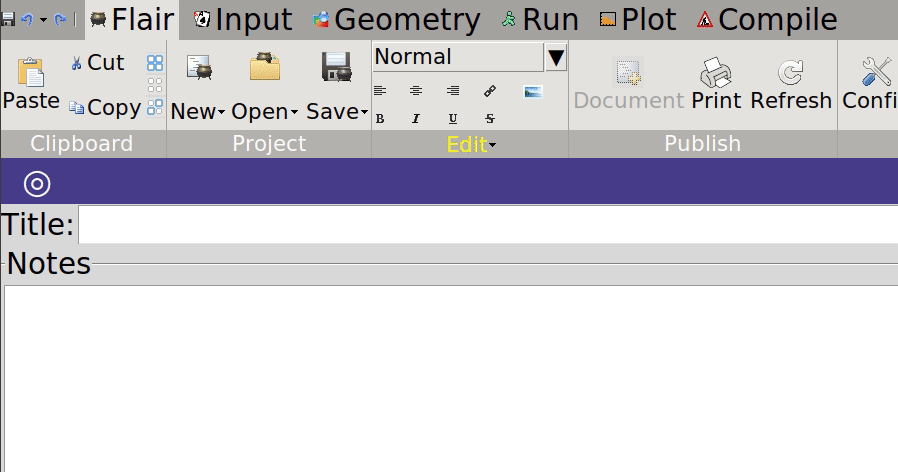The image size is (898, 472).
Task: Center align the notes text
Action: (416, 91)
